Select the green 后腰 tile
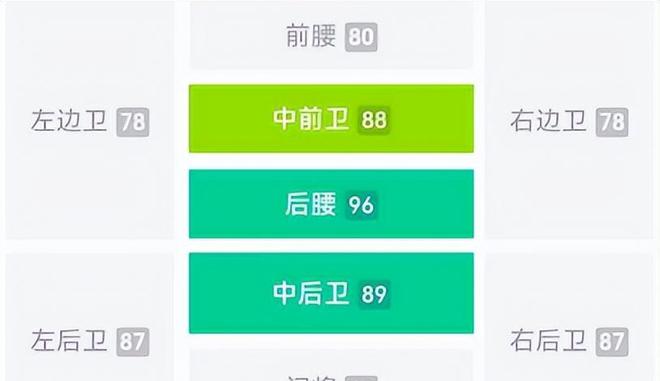660x381 pixels. click(x=331, y=204)
